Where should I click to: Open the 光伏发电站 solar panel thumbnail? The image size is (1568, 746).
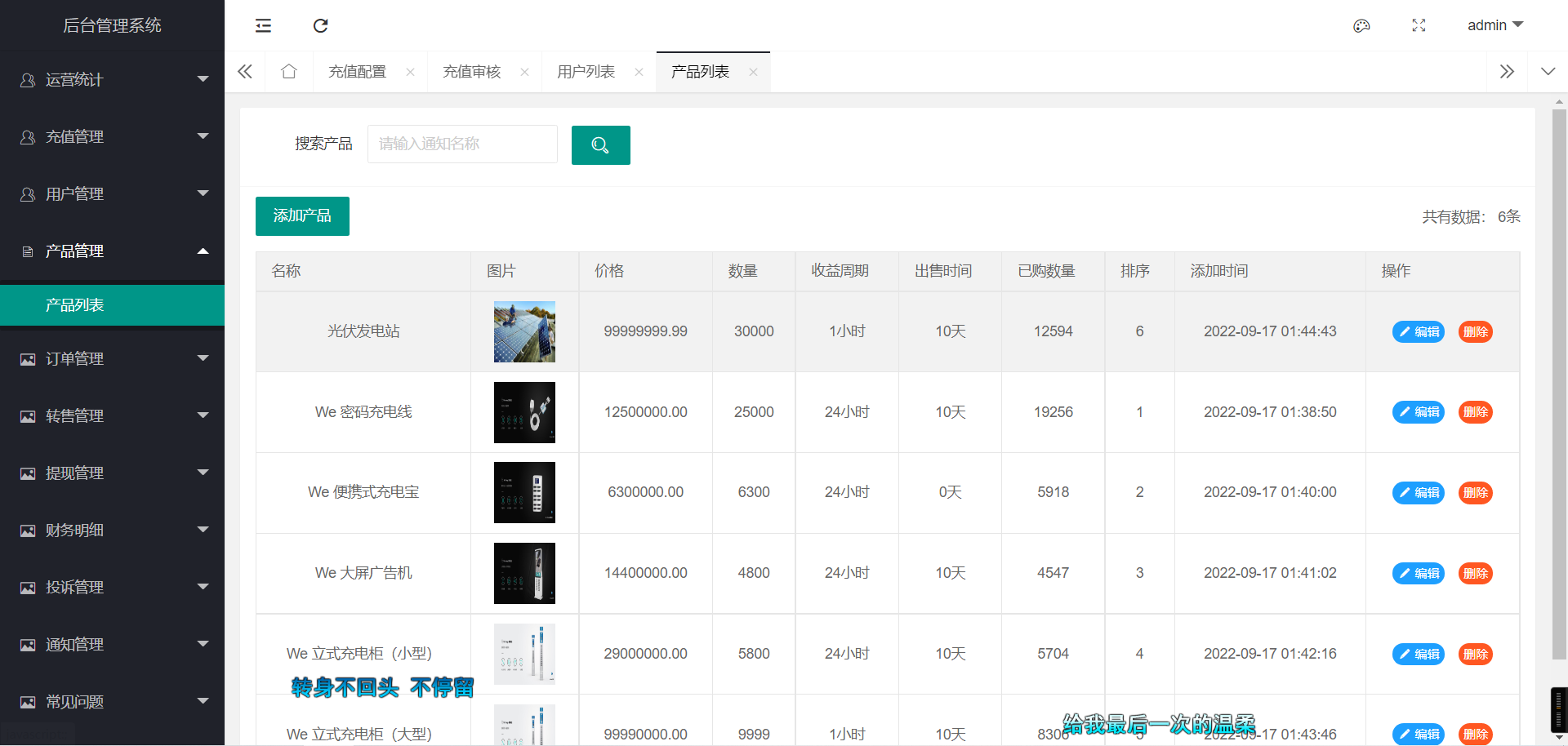(524, 331)
